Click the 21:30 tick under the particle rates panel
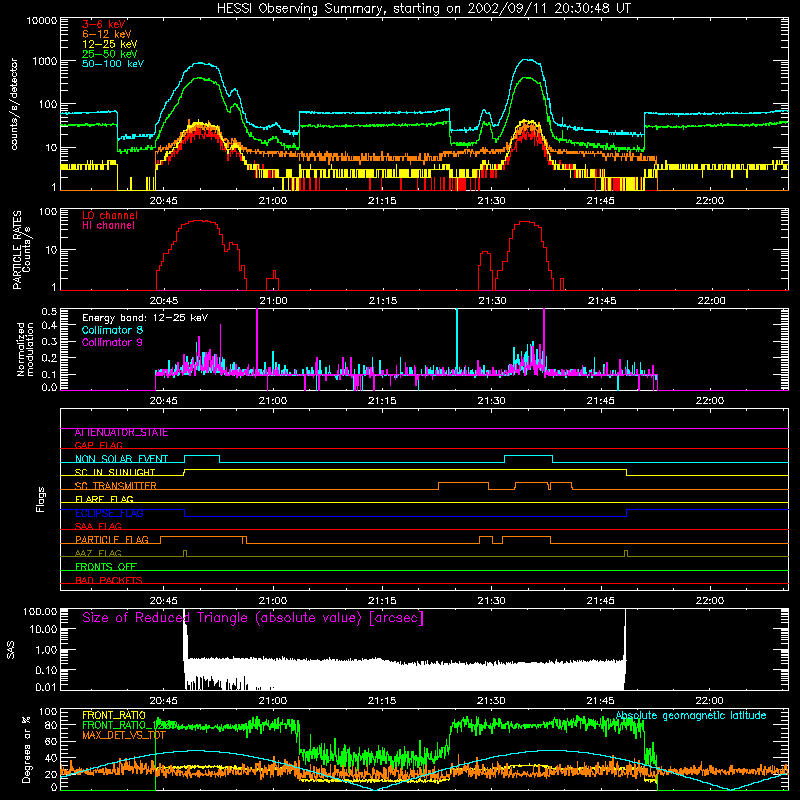 [x=492, y=301]
